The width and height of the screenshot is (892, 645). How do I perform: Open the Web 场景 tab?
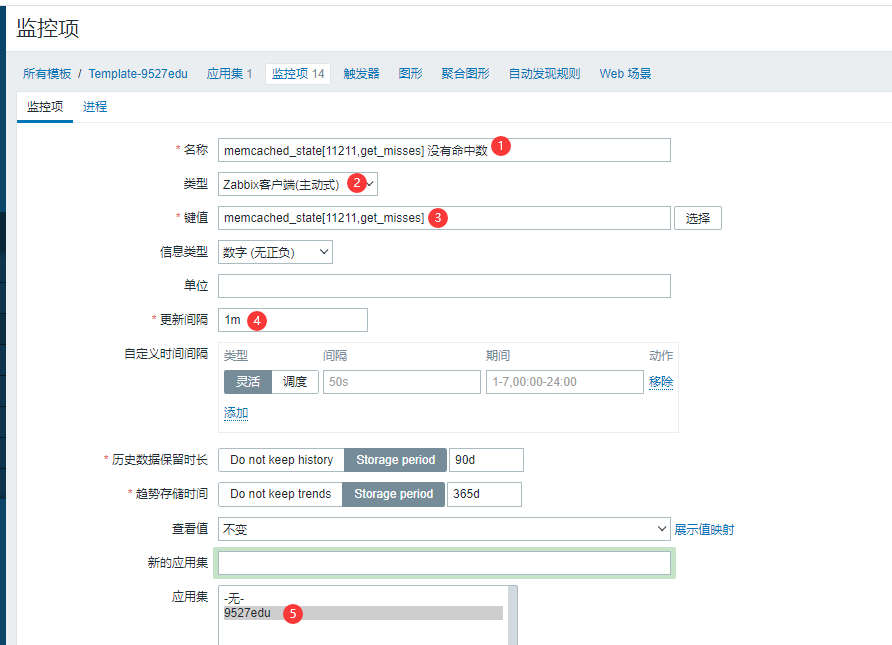pos(625,74)
